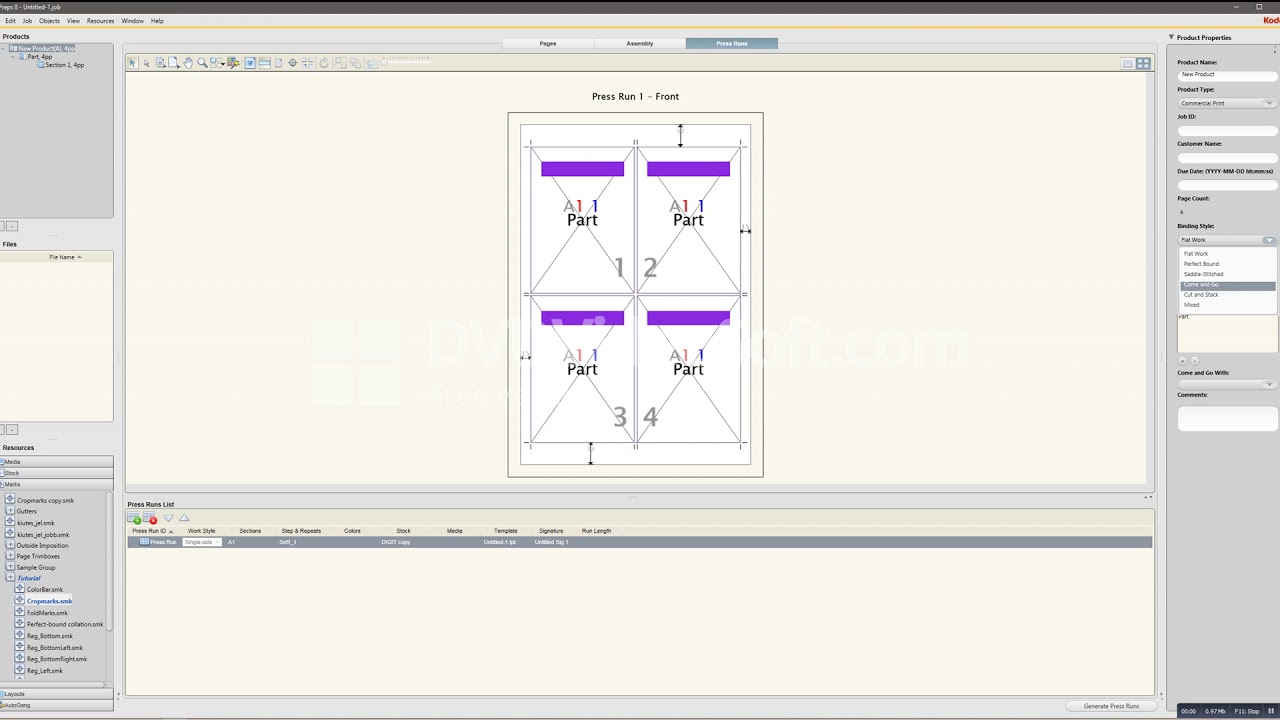Expand the Sample Group folder
1280x720 pixels.
coord(10,567)
